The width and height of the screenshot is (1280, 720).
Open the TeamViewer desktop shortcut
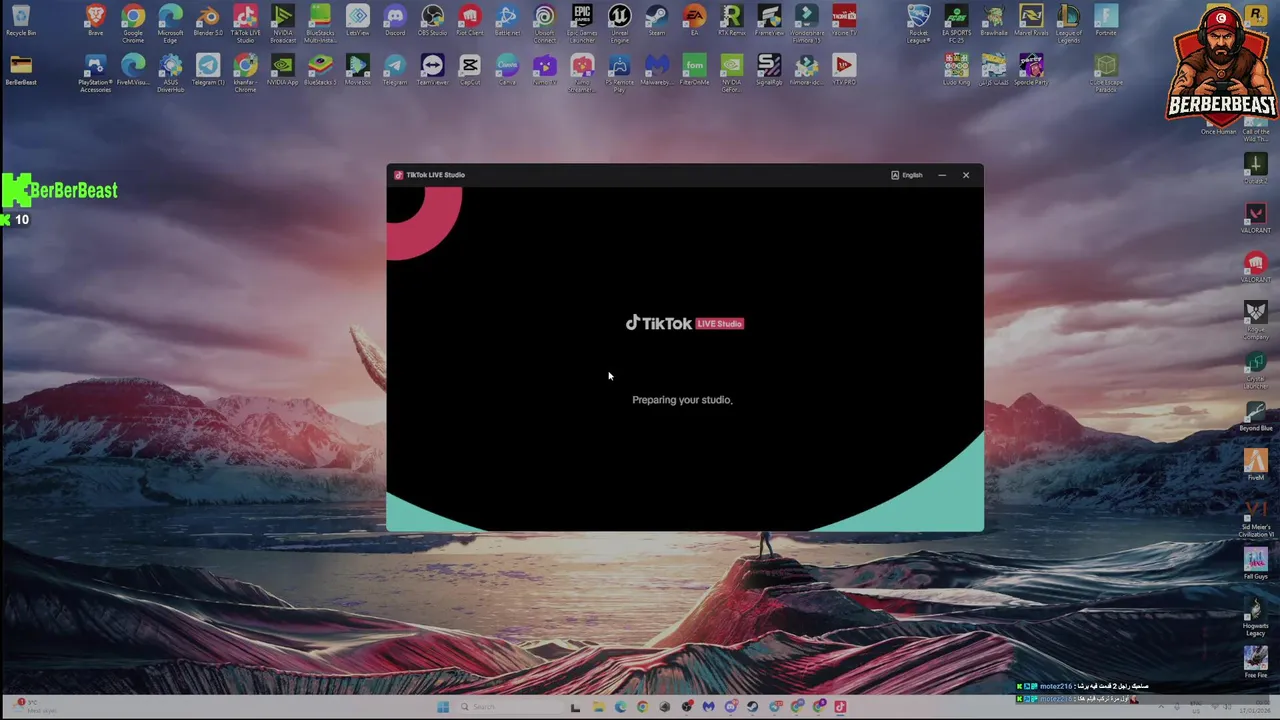(432, 70)
